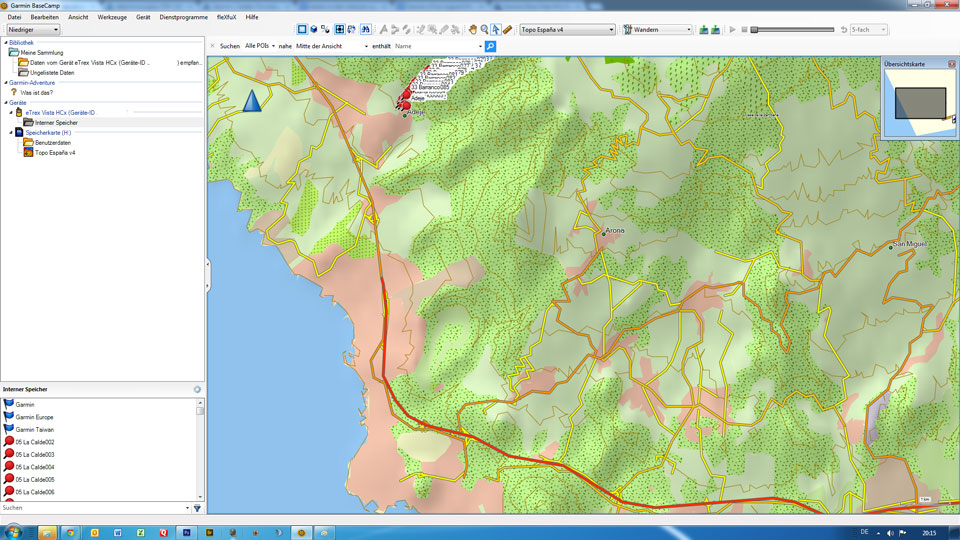960x540 pixels.
Task: Click the play button in playback toolbar
Action: [x=732, y=29]
